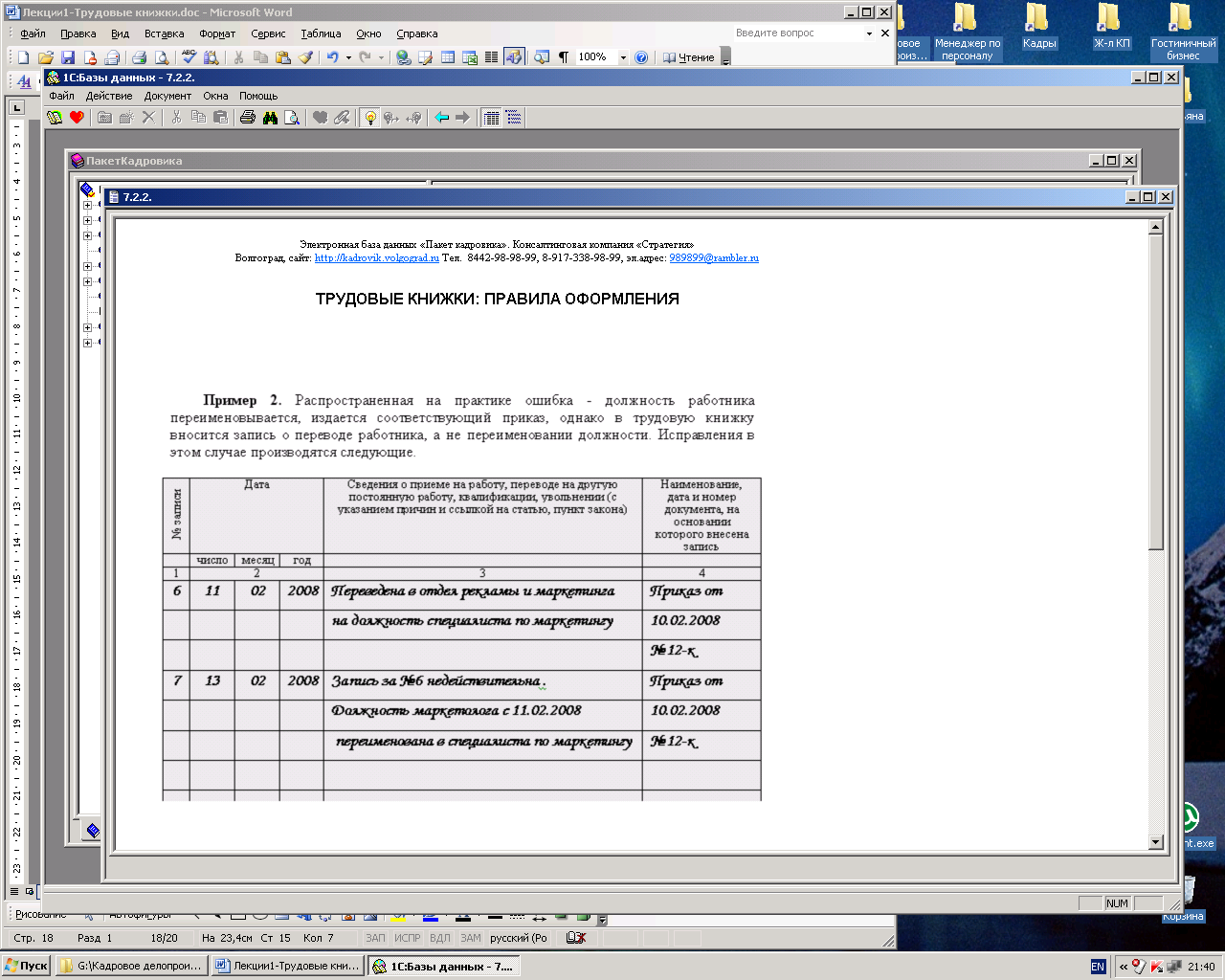Toggle ЗАМ overtype indicator in status bar
The width and height of the screenshot is (1225, 980).
[x=471, y=938]
